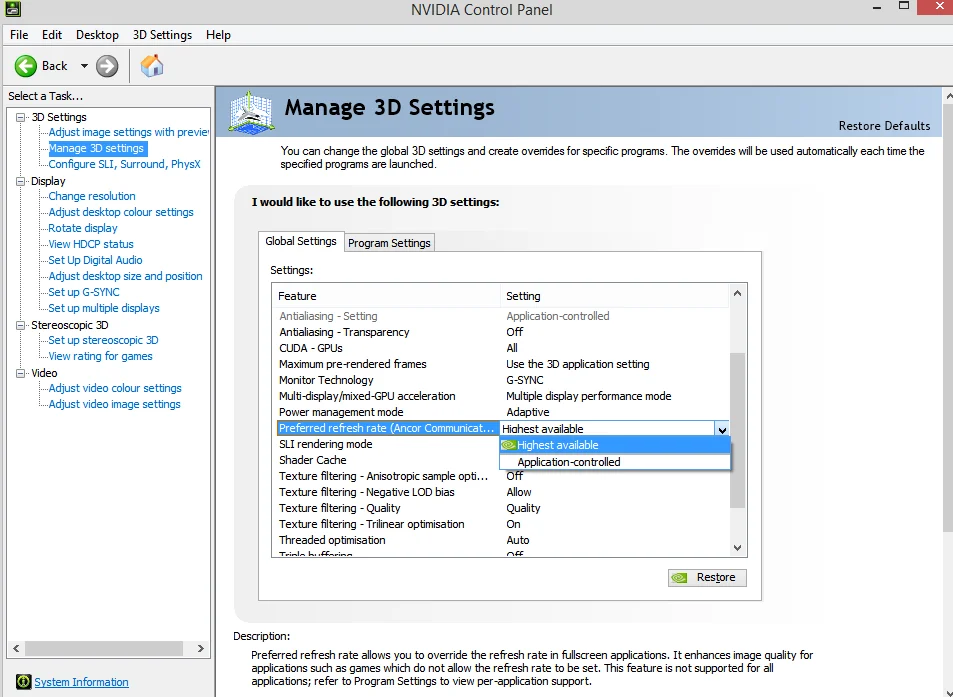
Task: Go to the Home icon in toolbar
Action: (152, 66)
